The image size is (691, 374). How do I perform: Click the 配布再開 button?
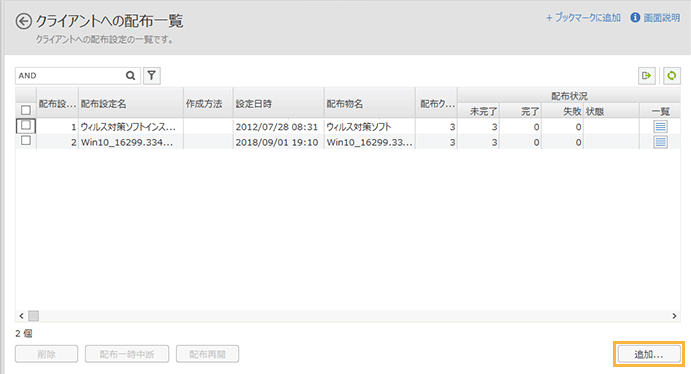tap(208, 354)
